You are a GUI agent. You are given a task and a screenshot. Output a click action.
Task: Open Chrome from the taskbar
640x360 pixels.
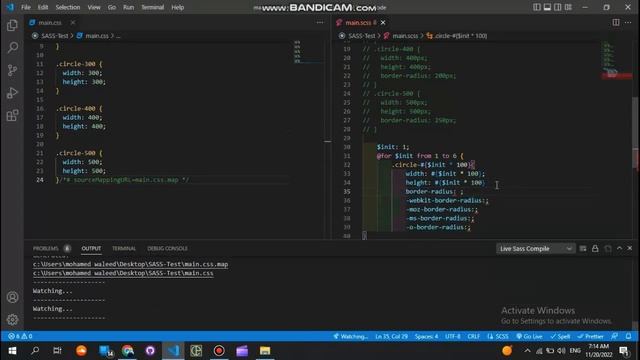[x=127, y=351]
